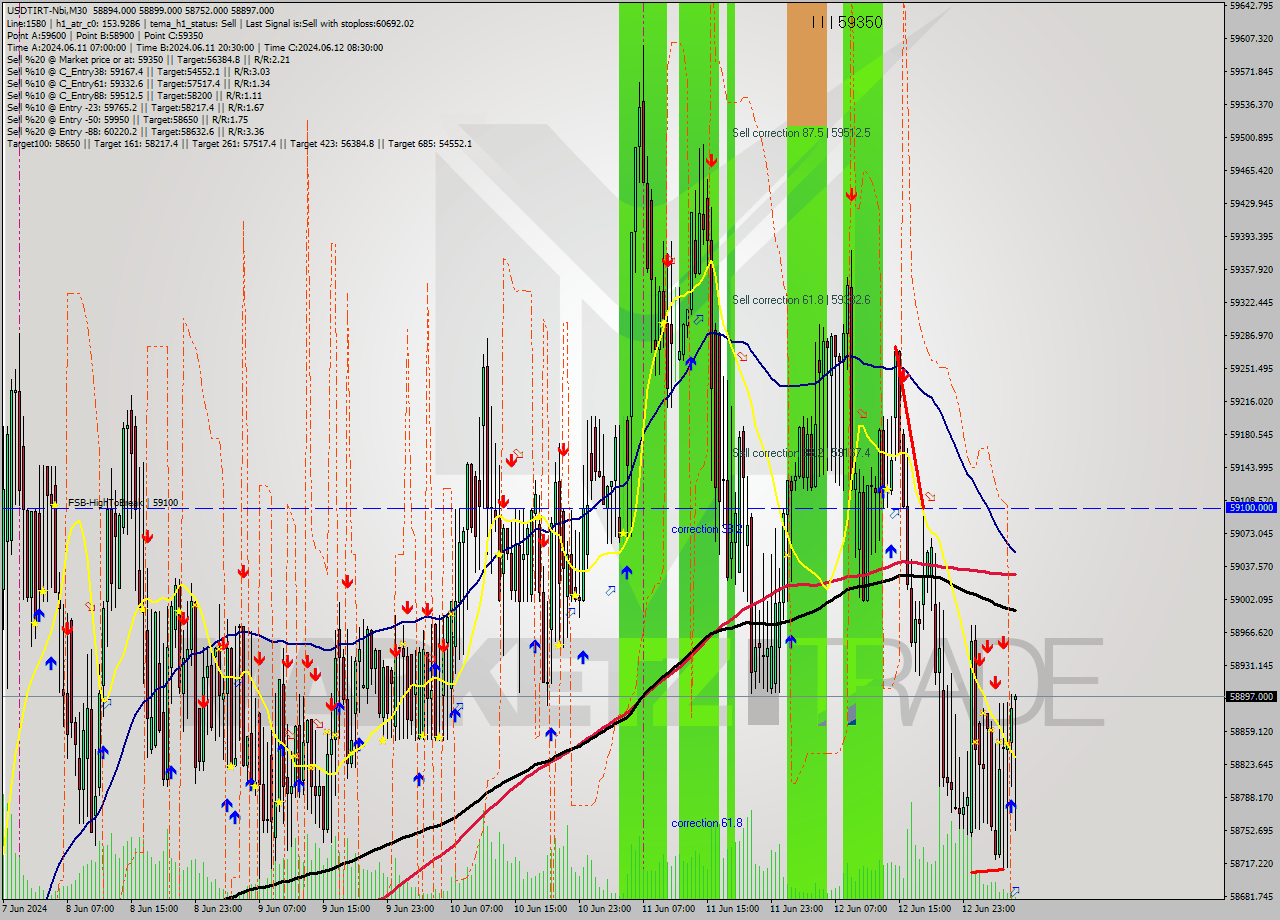The height and width of the screenshot is (920, 1280).
Task: Click the '11 Jun 23:00' time axis label
Action: 796,909
